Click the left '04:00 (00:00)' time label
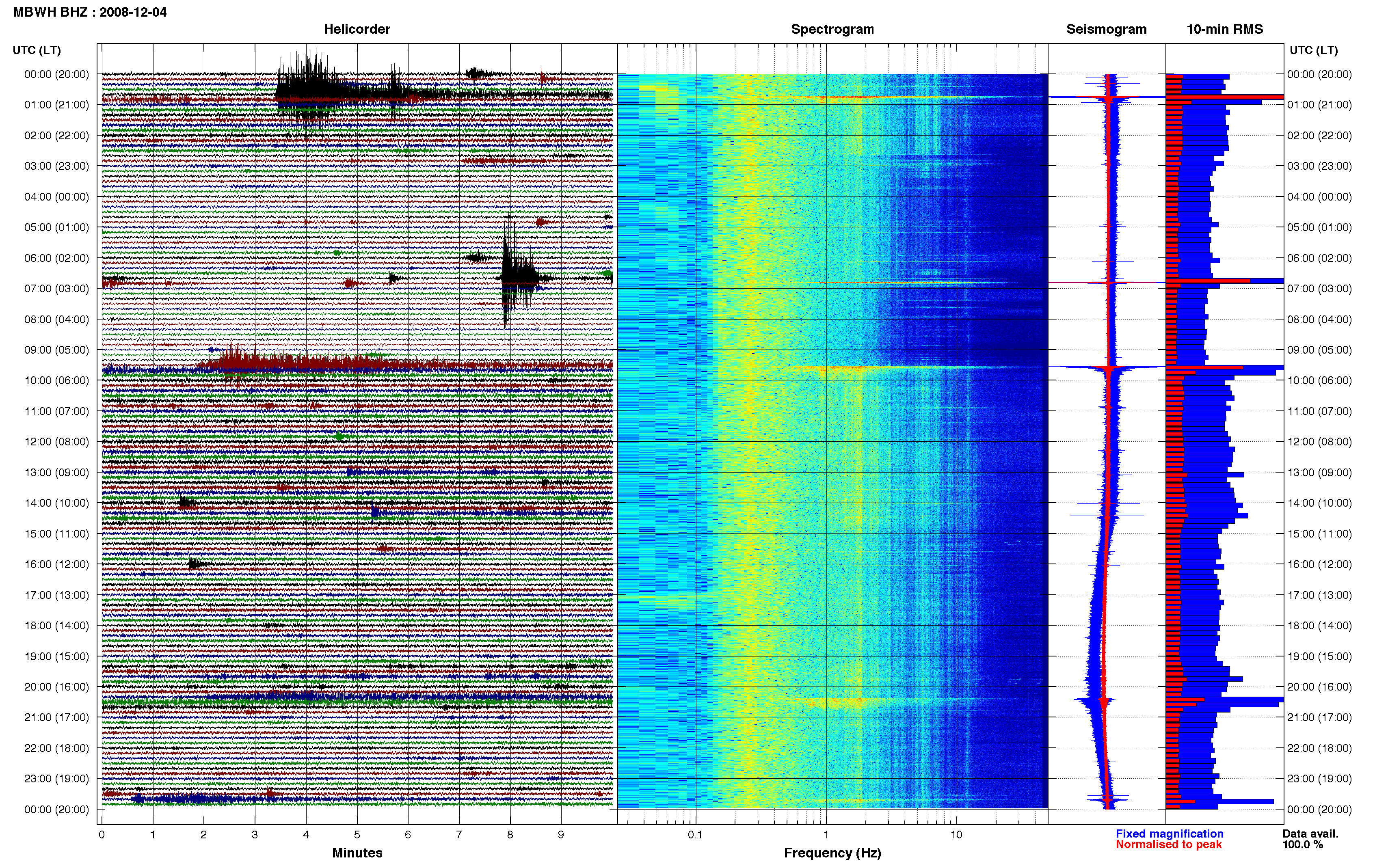Image resolution: width=1388 pixels, height=868 pixels. click(56, 196)
